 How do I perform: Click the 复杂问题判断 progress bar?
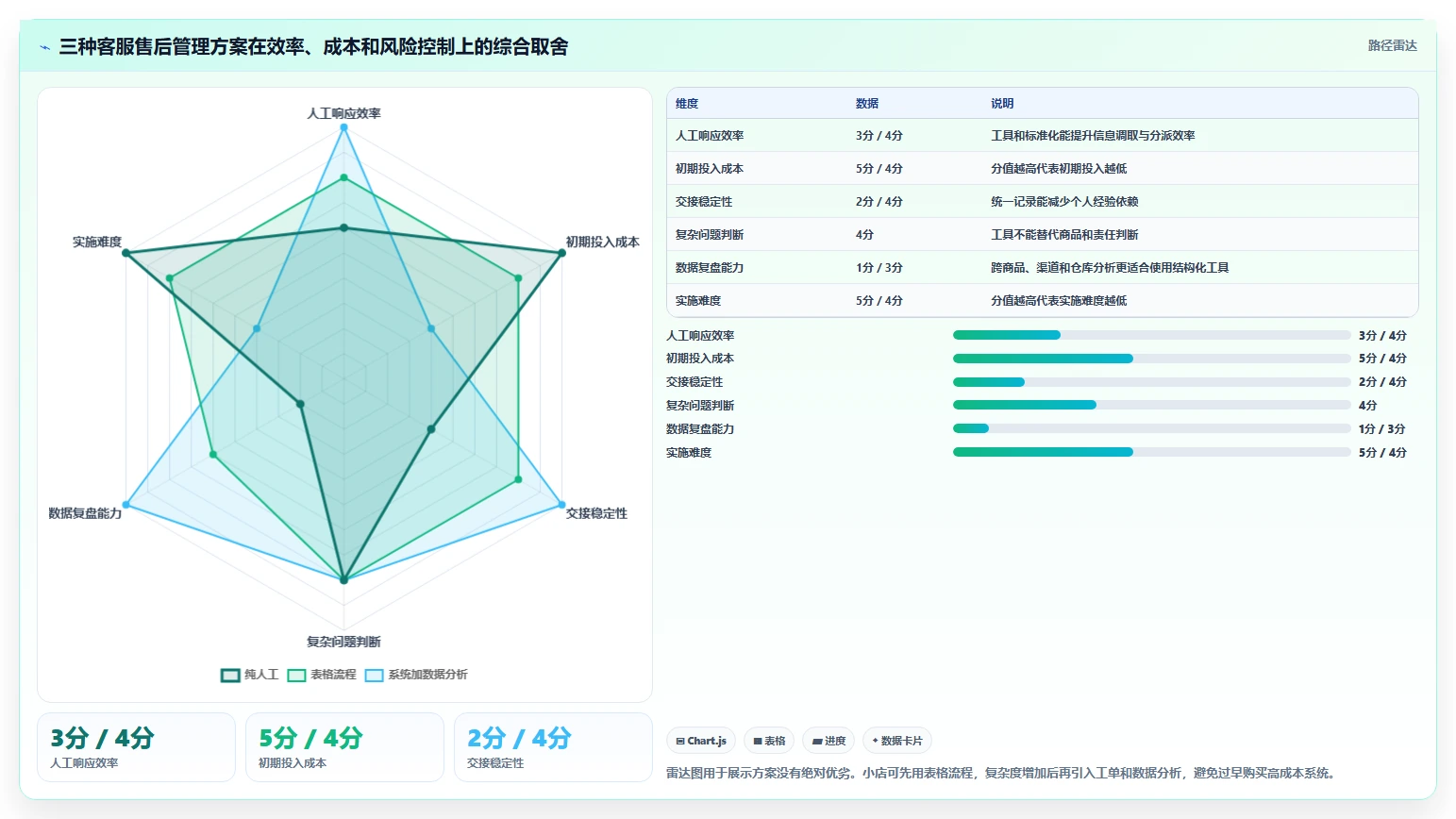[1152, 405]
